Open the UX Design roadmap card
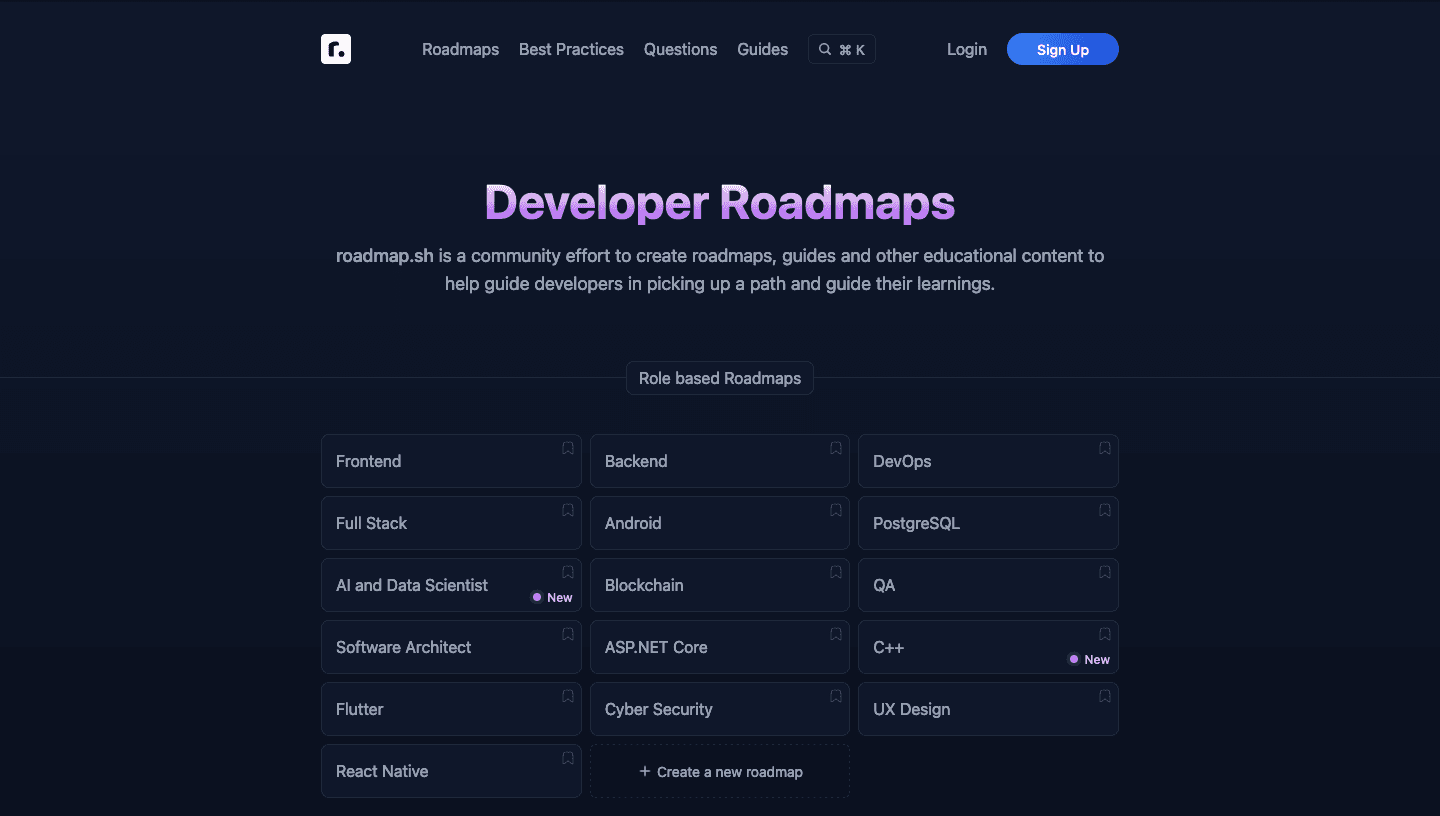Viewport: 1440px width, 816px height. tap(988, 709)
